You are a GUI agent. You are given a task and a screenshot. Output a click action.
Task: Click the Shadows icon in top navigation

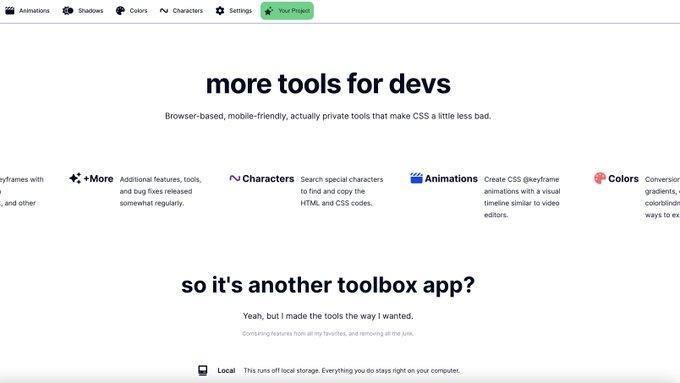[68, 10]
